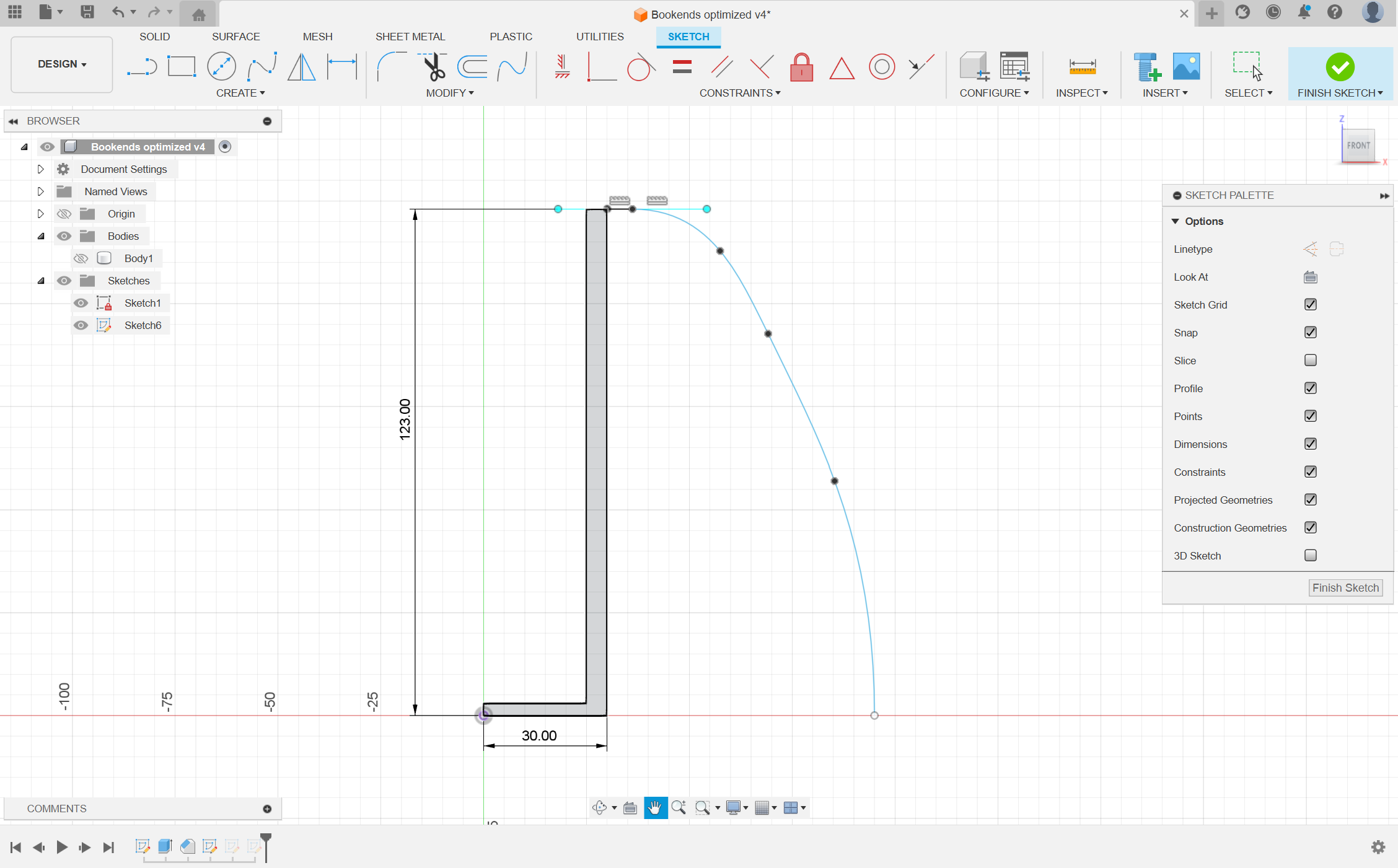Toggle the Snap checkbox
Viewport: 1398px width, 868px height.
pos(1310,332)
